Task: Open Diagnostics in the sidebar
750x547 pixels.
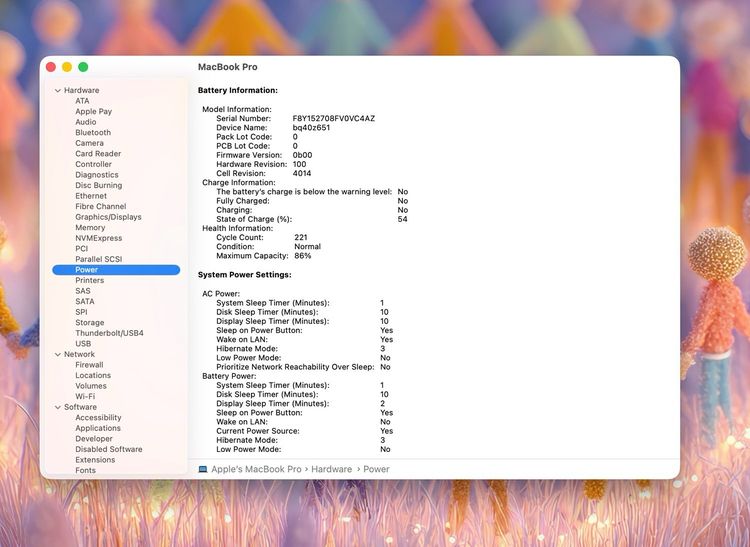Action: (97, 175)
